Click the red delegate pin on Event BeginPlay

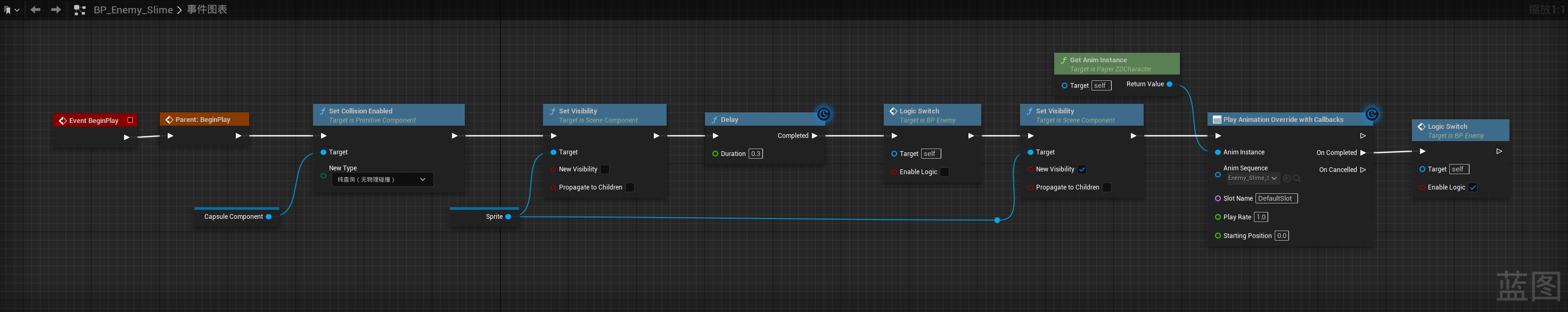130,120
